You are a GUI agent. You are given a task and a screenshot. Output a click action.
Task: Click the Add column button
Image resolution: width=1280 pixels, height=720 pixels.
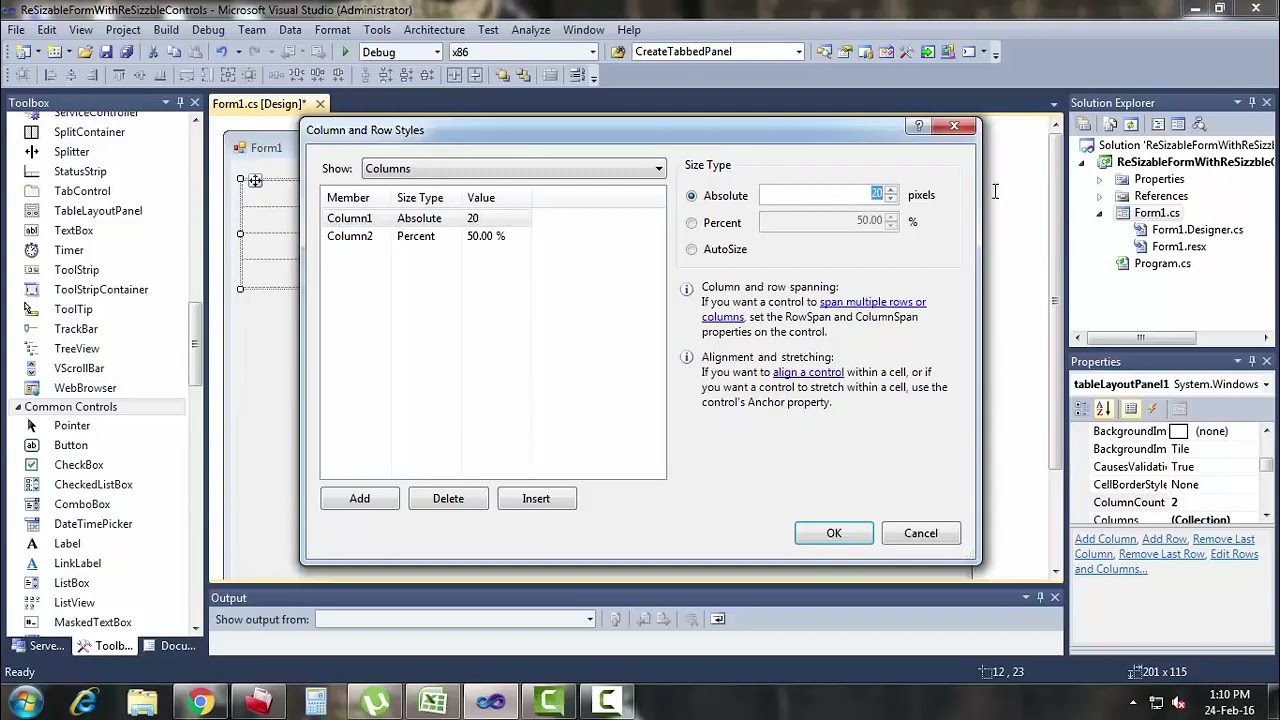click(360, 499)
